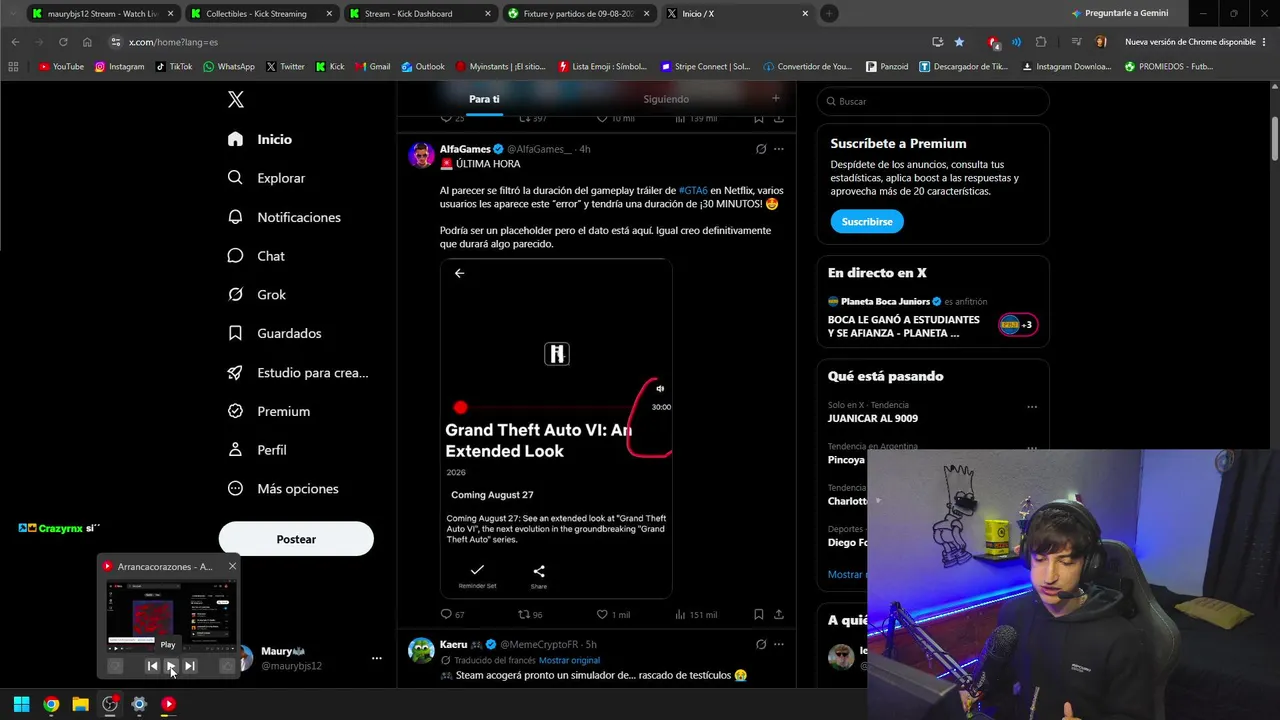The width and height of the screenshot is (1280, 720).
Task: Click the Postear button
Action: (296, 539)
